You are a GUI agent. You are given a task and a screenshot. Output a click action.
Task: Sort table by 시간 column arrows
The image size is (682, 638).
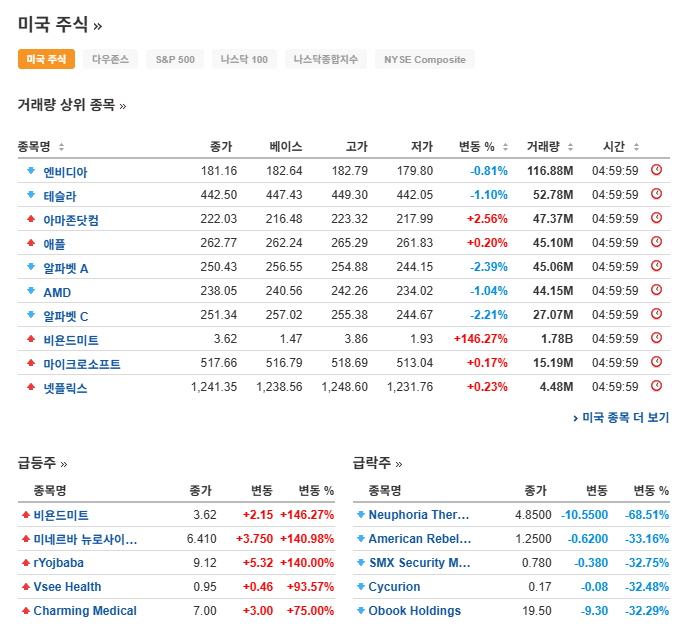636,147
